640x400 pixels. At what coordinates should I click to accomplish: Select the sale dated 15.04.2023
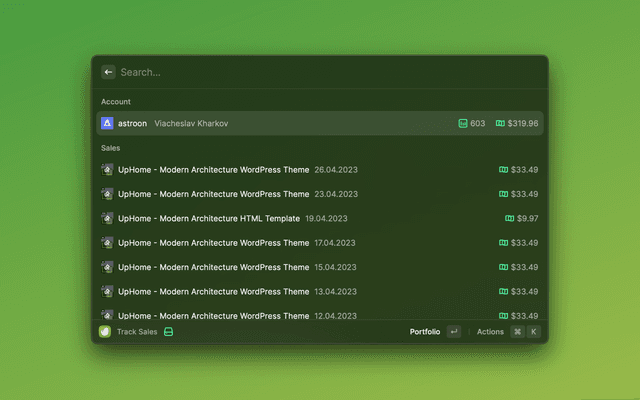tap(320, 267)
